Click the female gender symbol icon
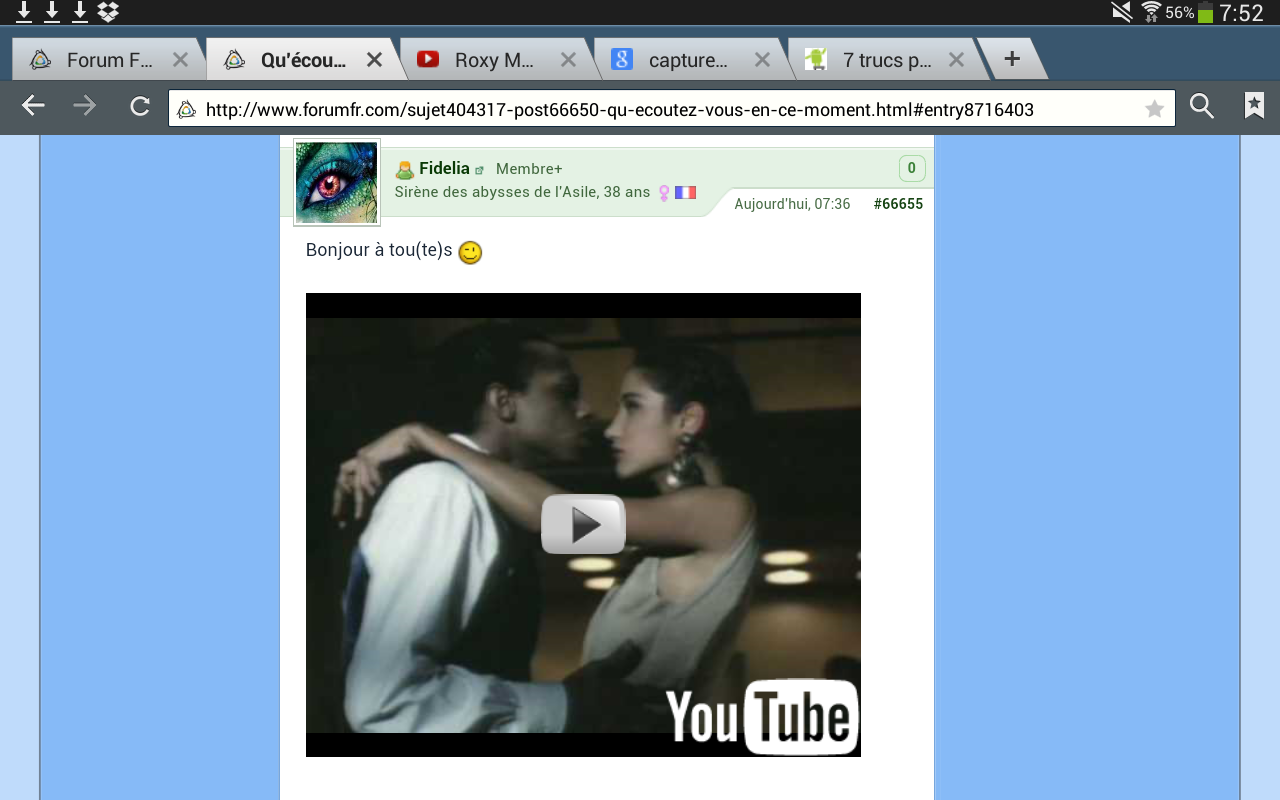The width and height of the screenshot is (1280, 800). pyautogui.click(x=663, y=193)
